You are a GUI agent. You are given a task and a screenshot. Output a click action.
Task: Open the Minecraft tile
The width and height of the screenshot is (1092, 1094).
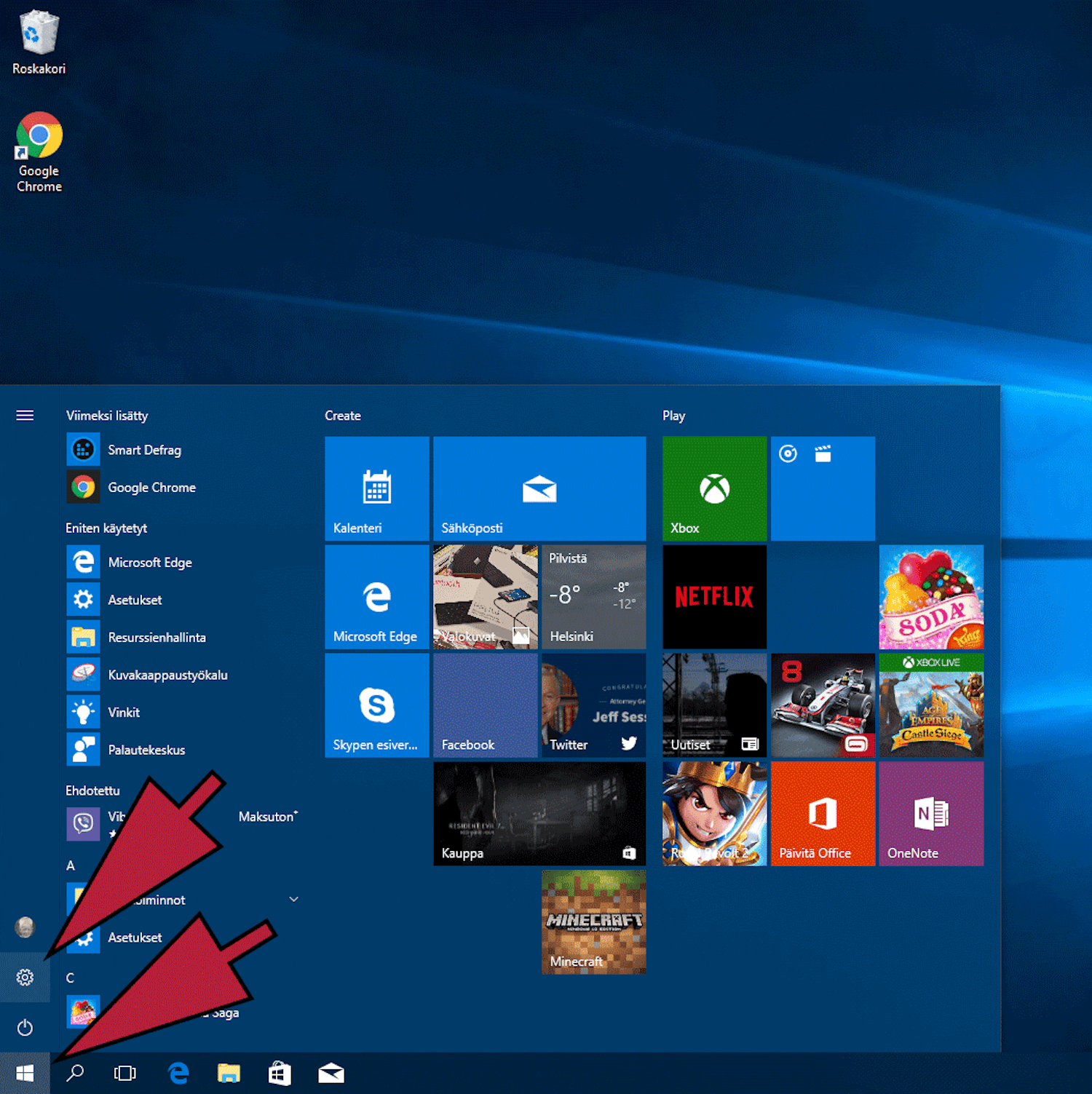point(593,921)
